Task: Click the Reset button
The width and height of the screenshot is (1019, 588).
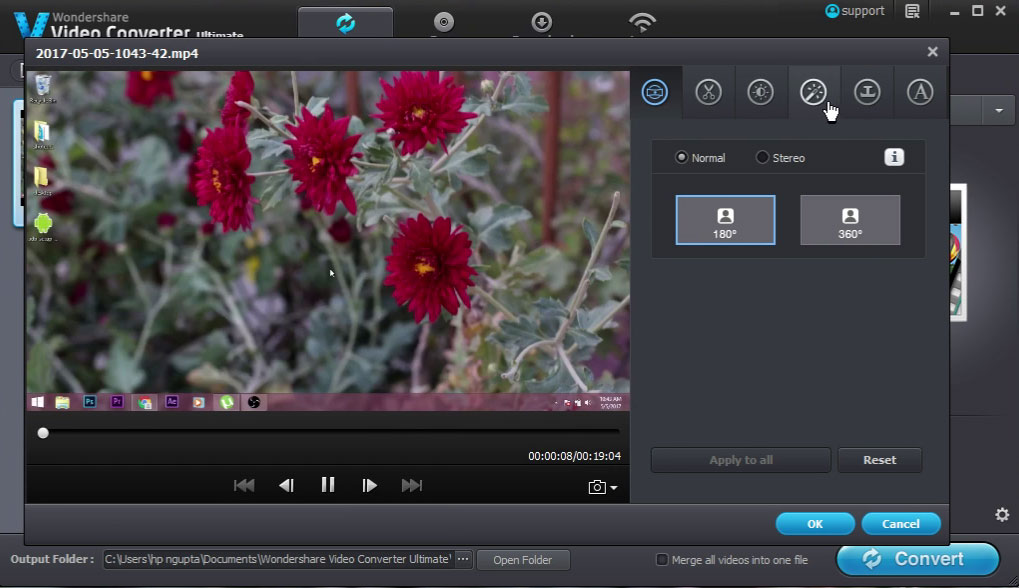Action: coord(879,459)
